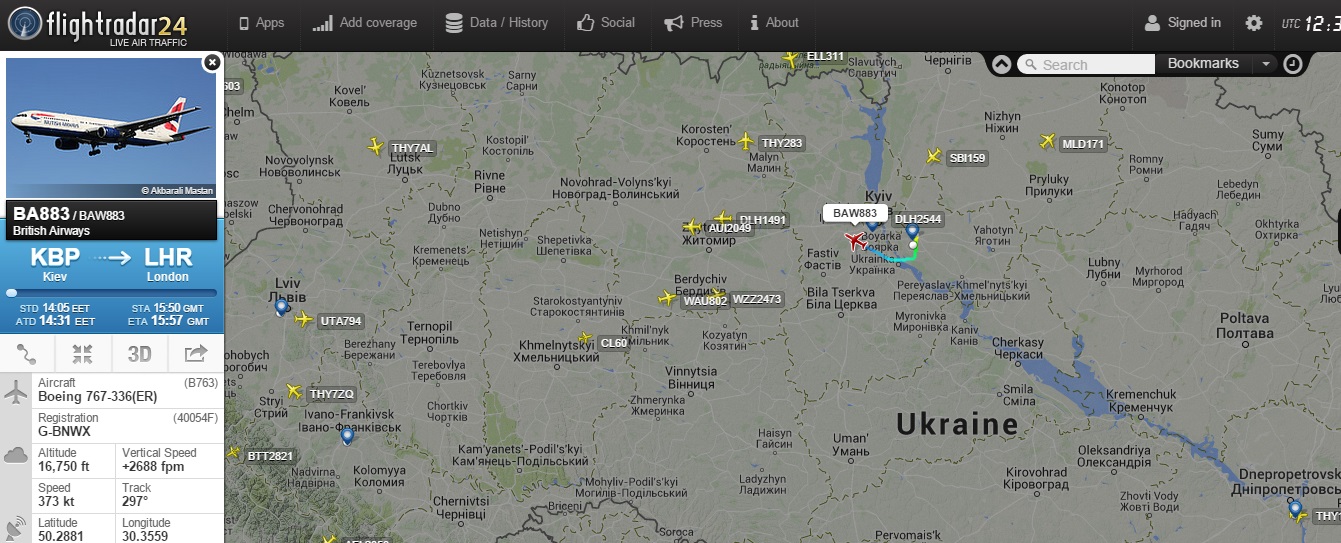Open the 3D view of flight
Image resolution: width=1341 pixels, height=543 pixels.
point(139,354)
